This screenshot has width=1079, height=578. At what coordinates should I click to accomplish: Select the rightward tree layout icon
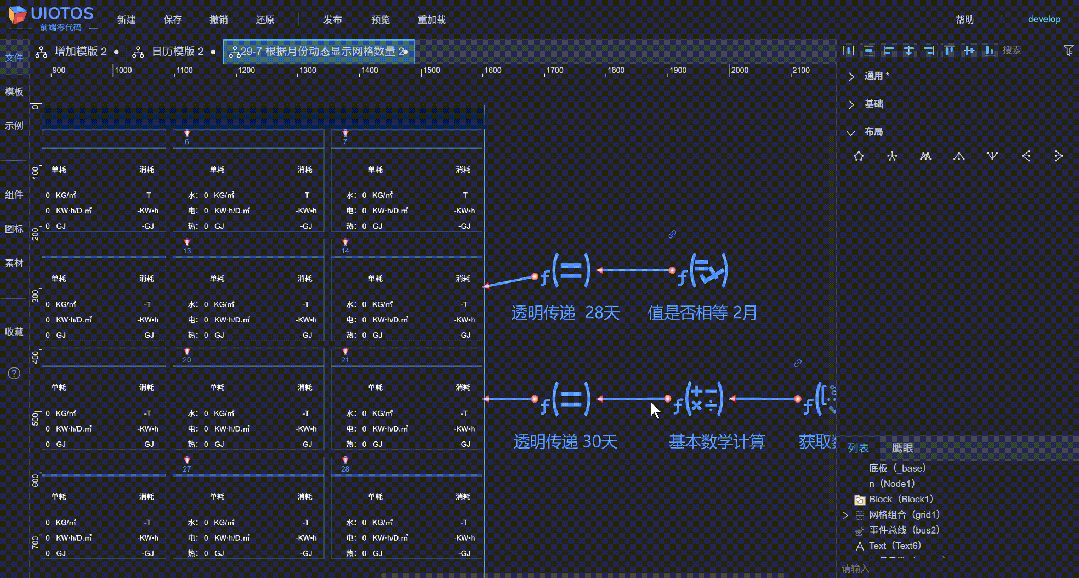1058,156
